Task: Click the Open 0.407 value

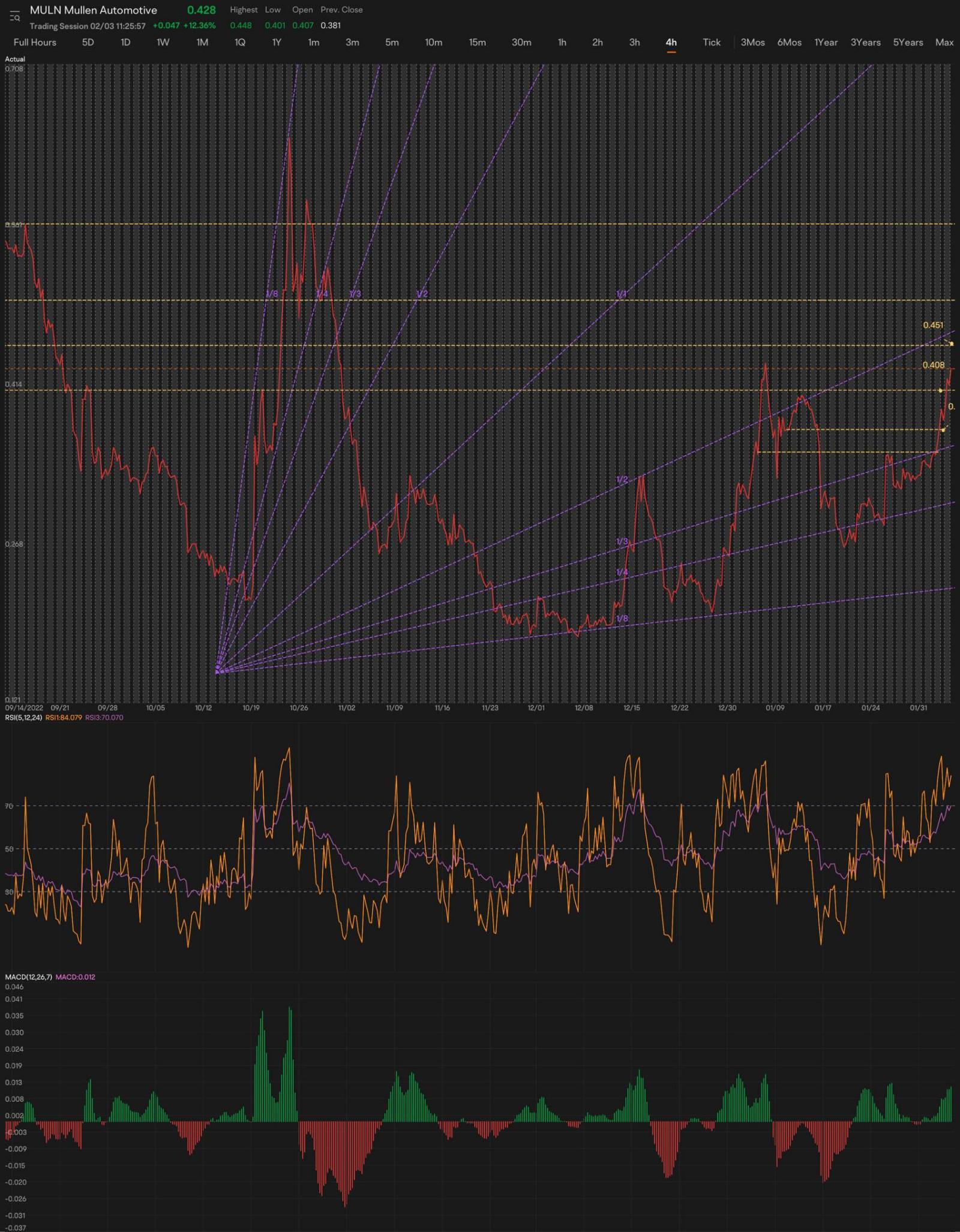Action: click(x=303, y=26)
